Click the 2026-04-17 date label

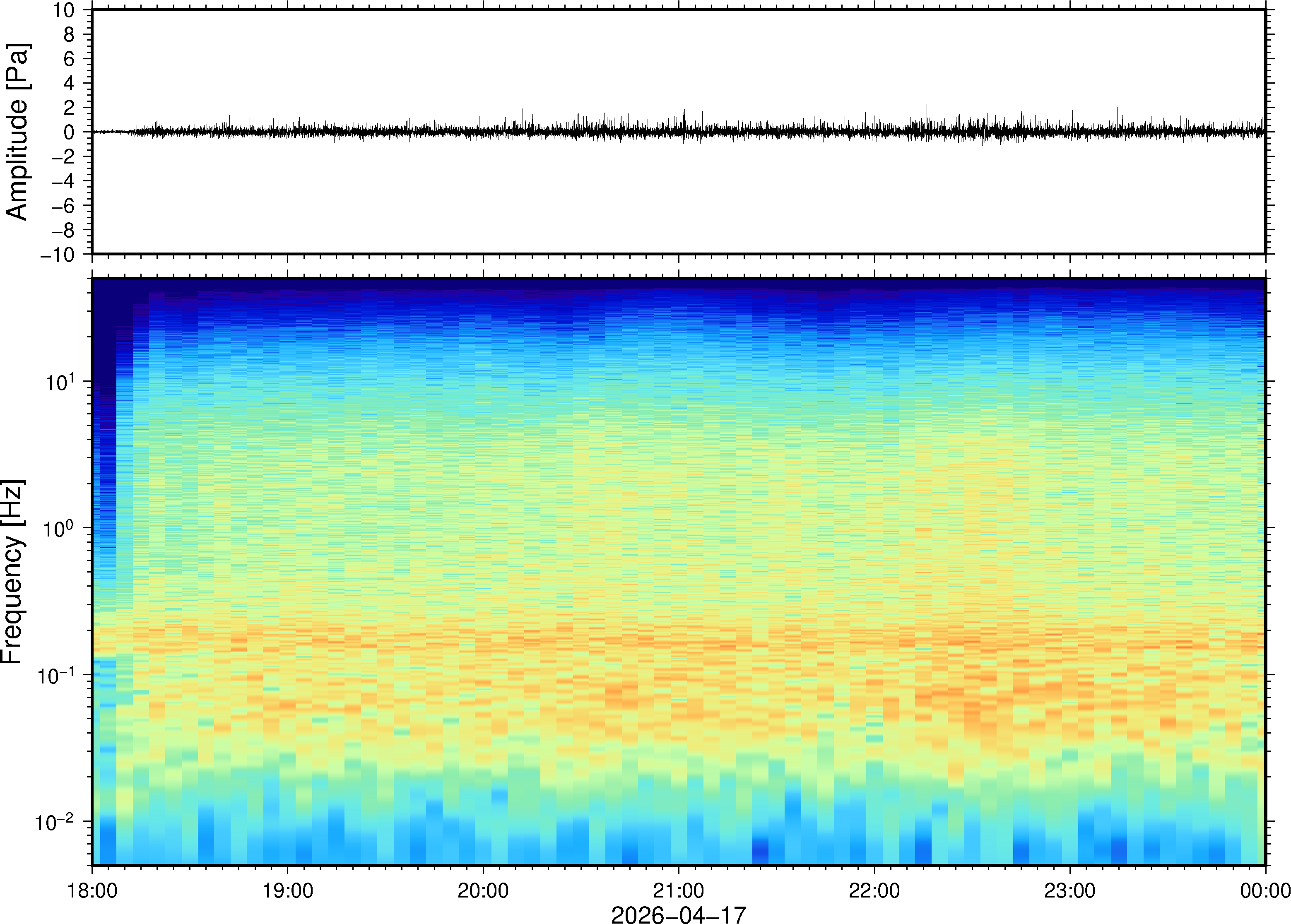coord(678,914)
